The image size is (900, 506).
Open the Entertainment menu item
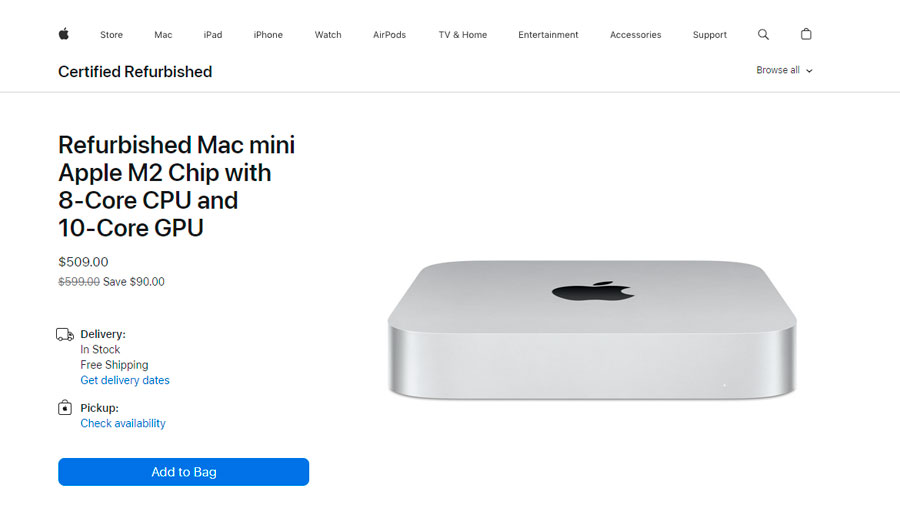click(548, 34)
